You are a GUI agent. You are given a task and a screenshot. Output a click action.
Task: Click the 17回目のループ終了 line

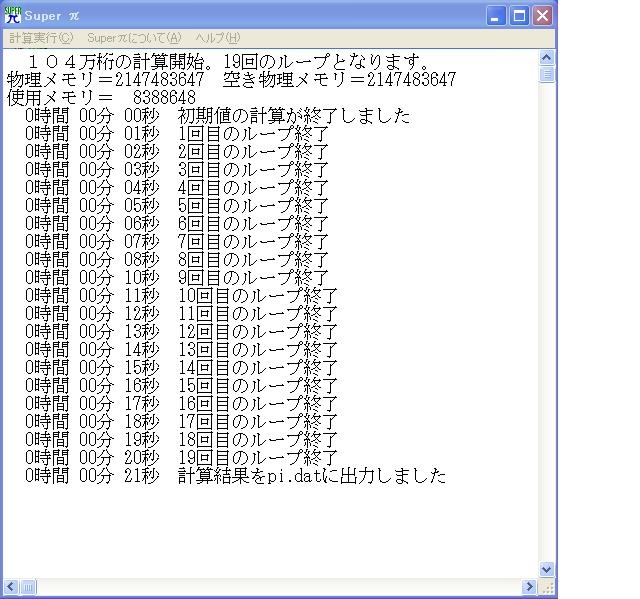coord(181,422)
